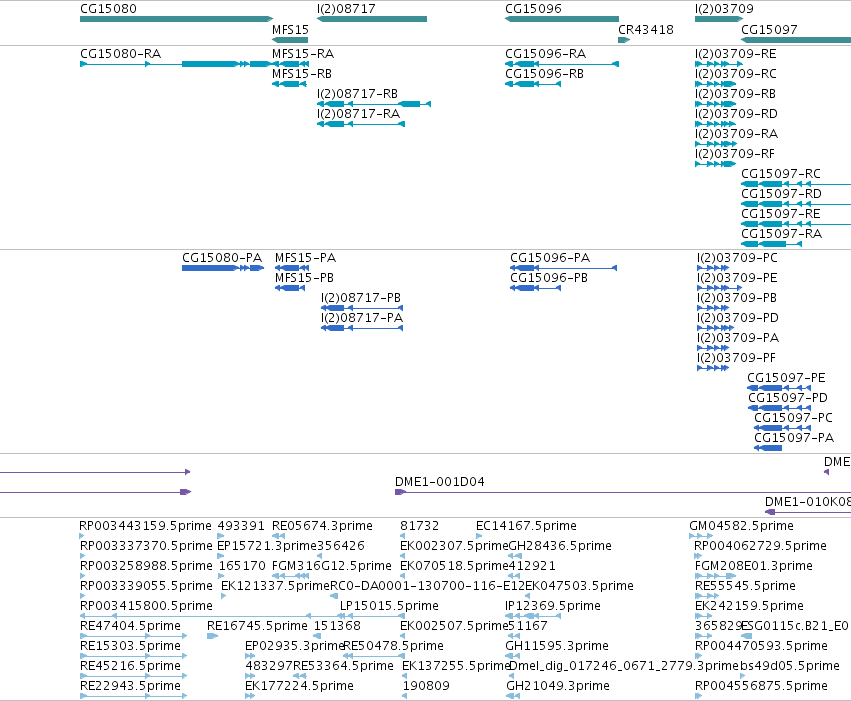Open EST RP004556875.5prime
Image resolution: width=851 pixels, height=701 pixels.
[x=761, y=686]
